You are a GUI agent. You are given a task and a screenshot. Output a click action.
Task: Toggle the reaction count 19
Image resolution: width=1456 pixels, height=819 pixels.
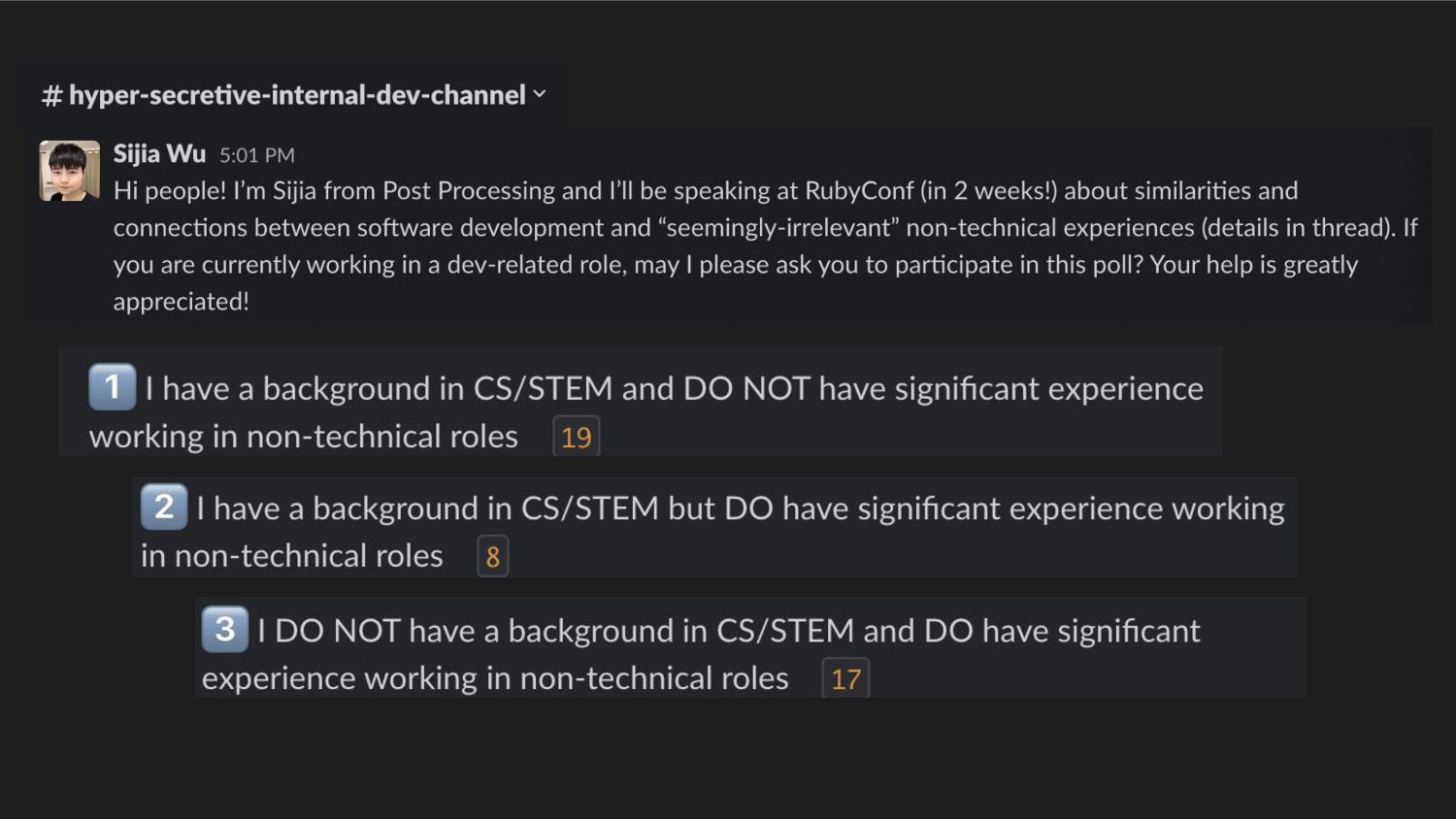click(577, 437)
